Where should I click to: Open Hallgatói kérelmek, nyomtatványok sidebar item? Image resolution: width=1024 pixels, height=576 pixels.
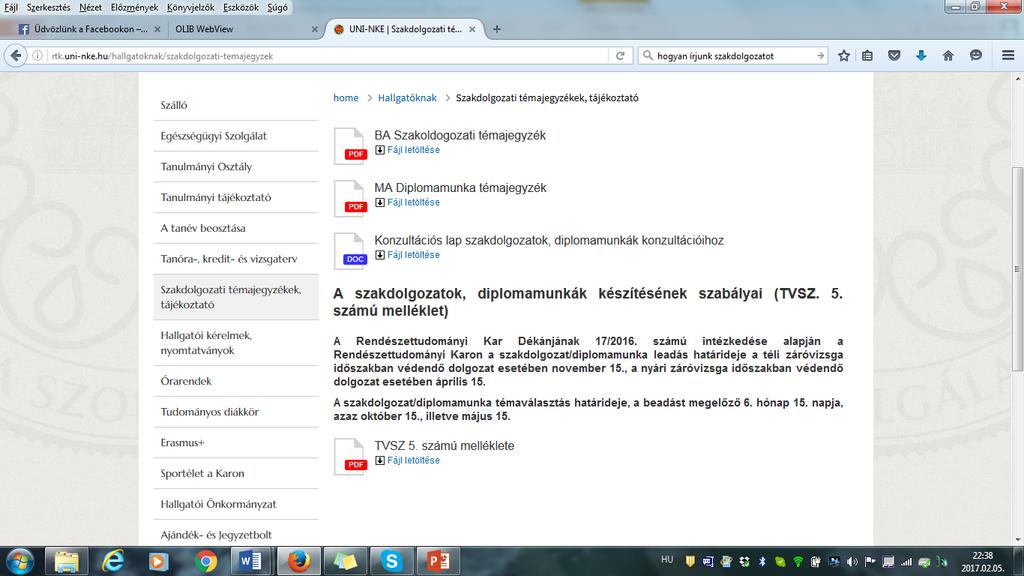236,343
